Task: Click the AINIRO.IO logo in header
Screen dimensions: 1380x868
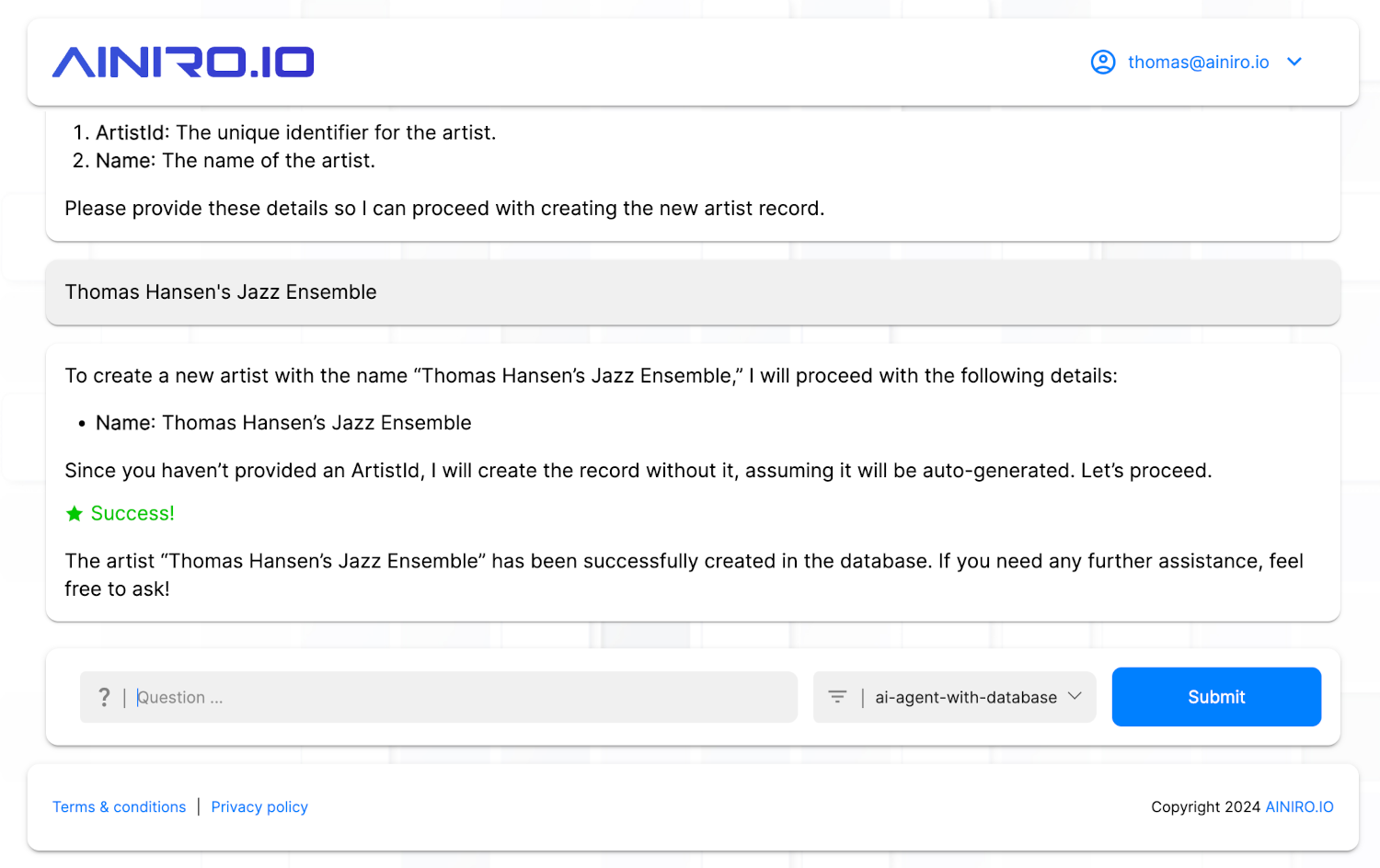Action: [183, 62]
